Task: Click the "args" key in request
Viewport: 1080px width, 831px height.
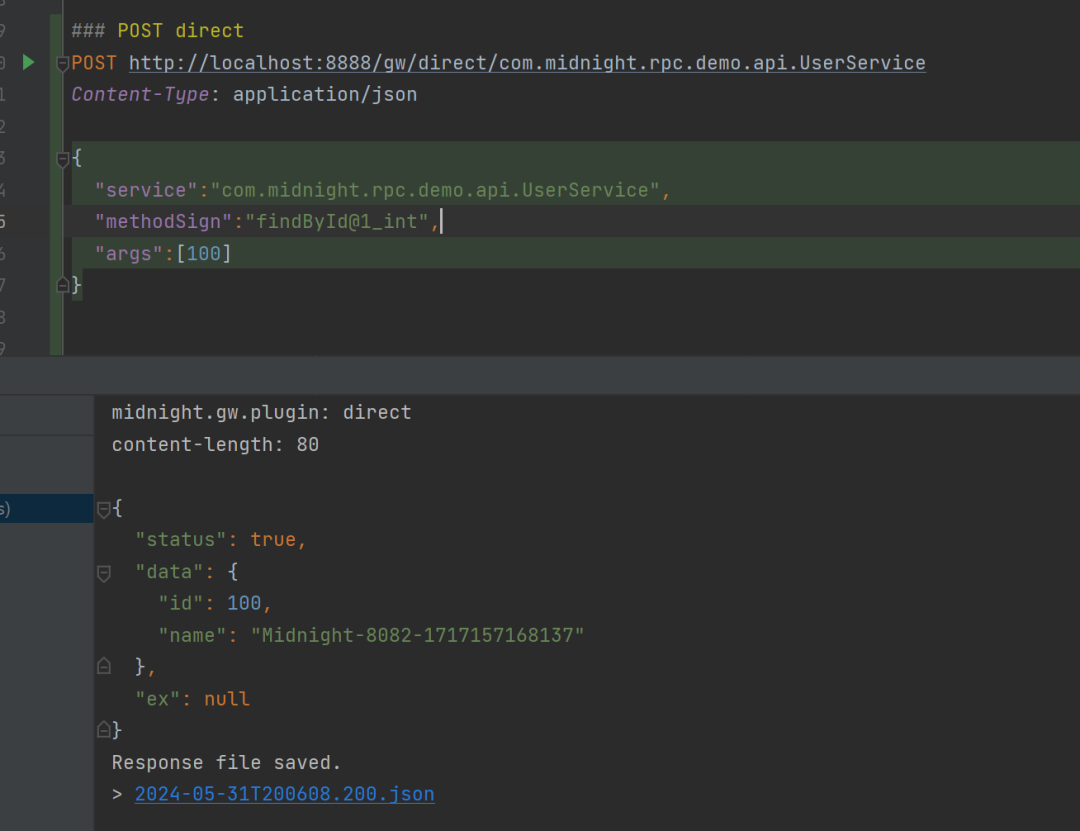Action: tap(129, 254)
